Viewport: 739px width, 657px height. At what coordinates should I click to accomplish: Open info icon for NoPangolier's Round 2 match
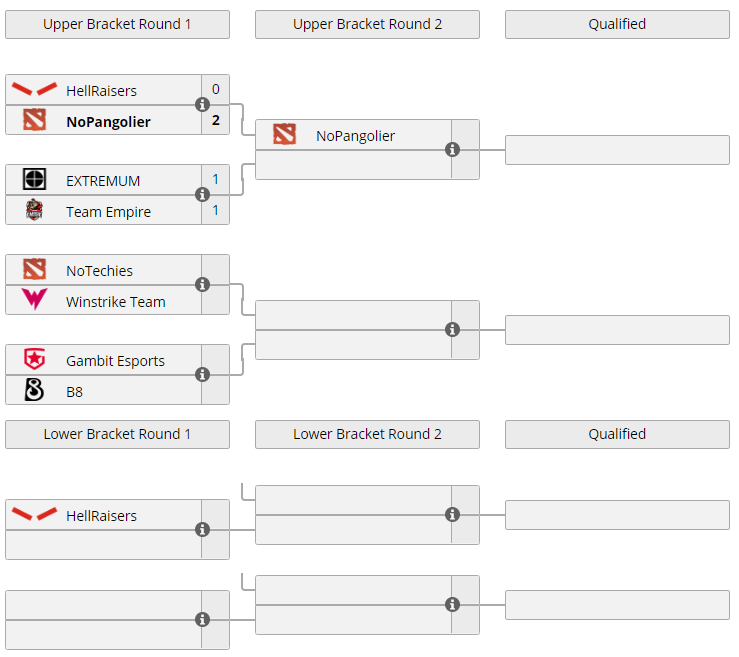pyautogui.click(x=452, y=150)
